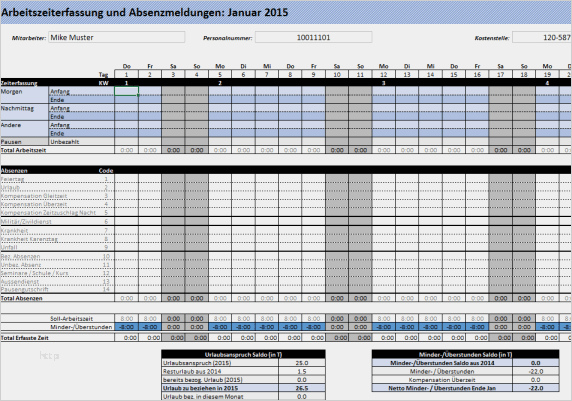572x401 pixels.
Task: Click the value 26.5 in the Urlaub table
Action: pyautogui.click(x=302, y=388)
